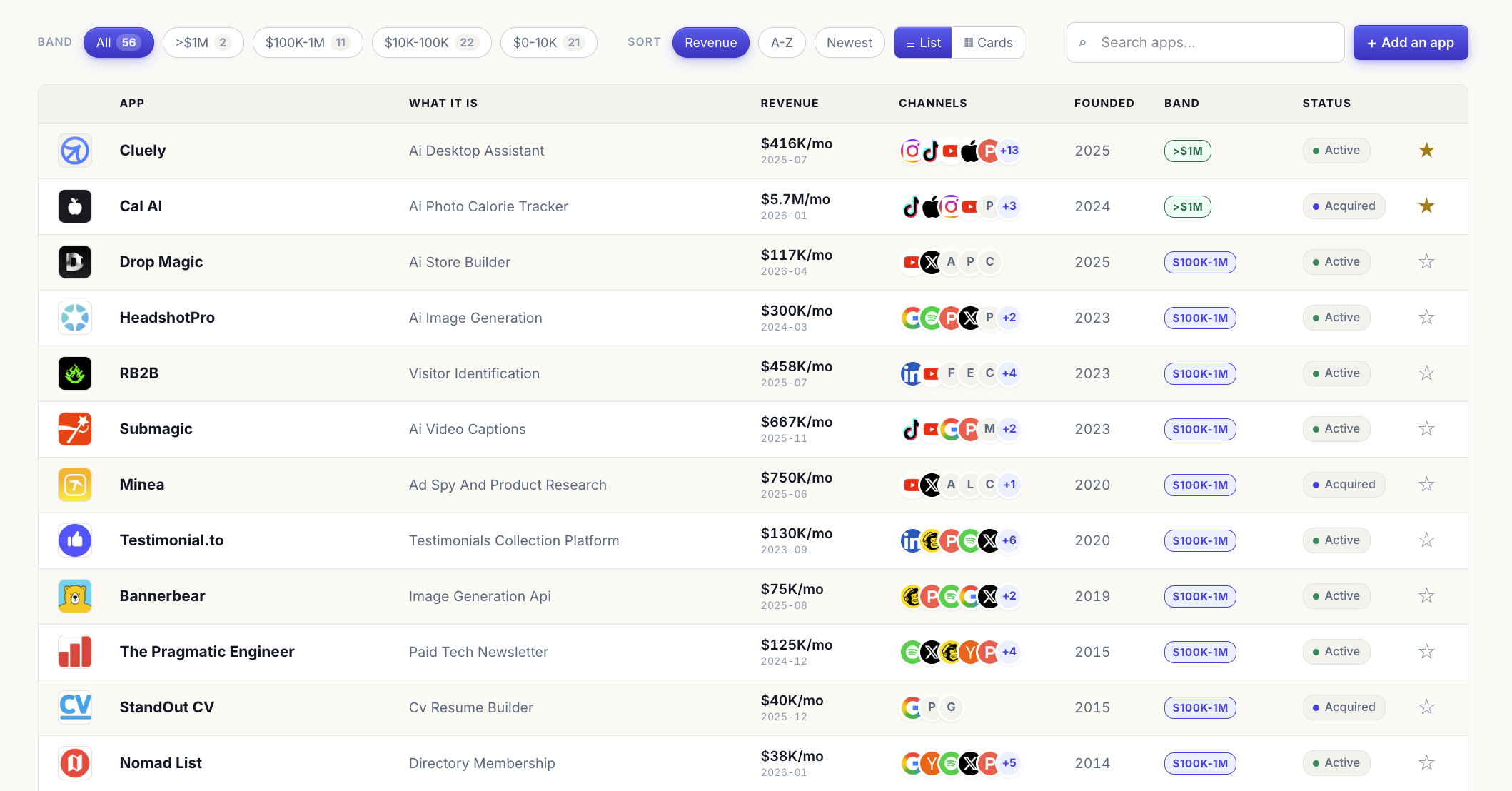1512x791 pixels.
Task: Show +5 more channels for Nomad List
Action: click(1009, 763)
